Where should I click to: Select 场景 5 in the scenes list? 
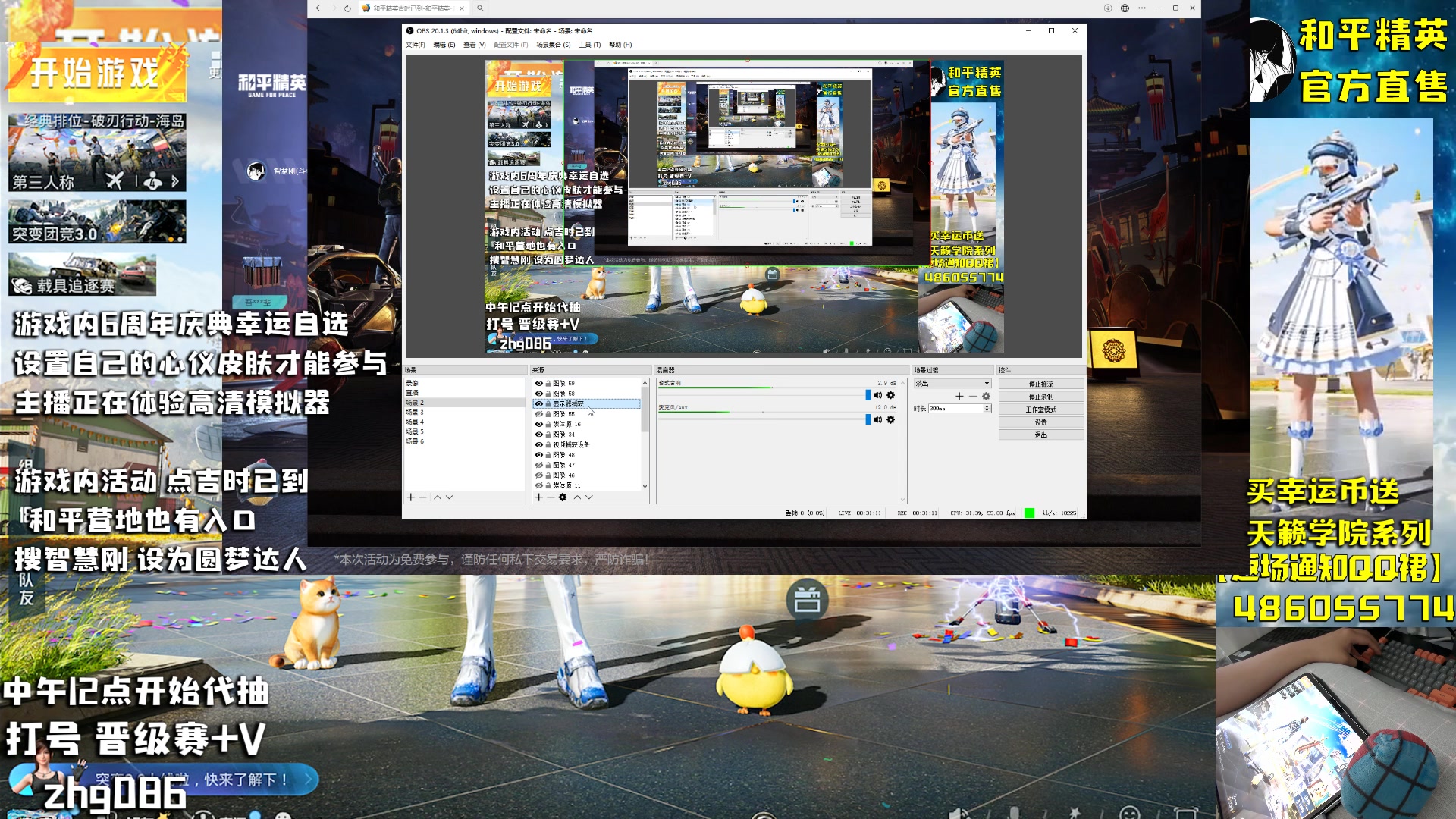pyautogui.click(x=465, y=431)
